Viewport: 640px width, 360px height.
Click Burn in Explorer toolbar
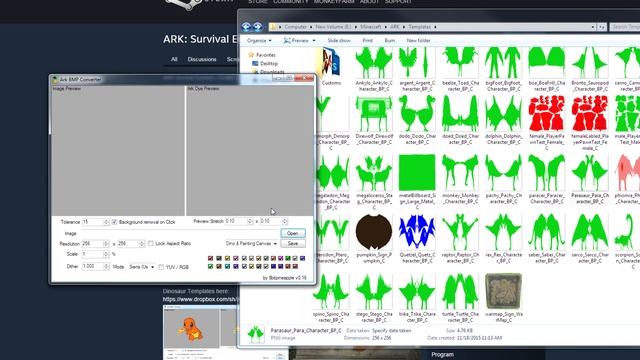(x=389, y=40)
